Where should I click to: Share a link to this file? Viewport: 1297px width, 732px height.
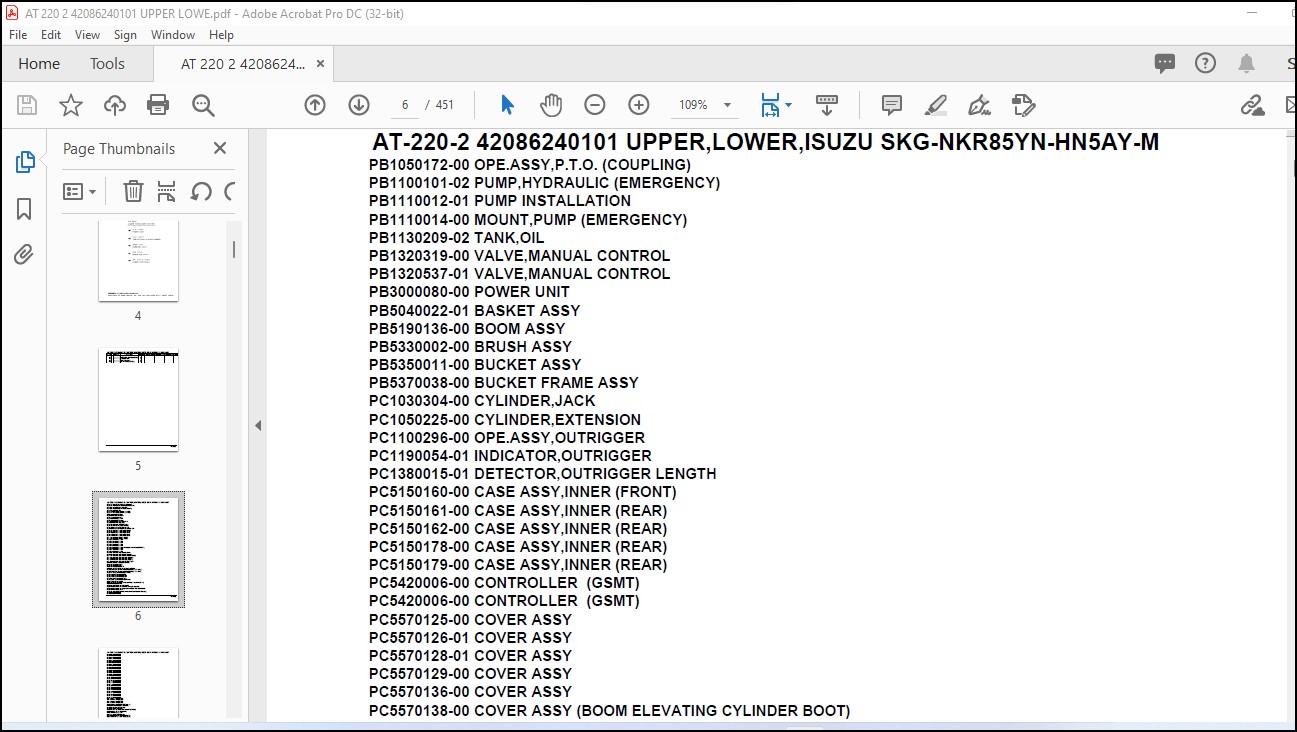coord(1252,105)
